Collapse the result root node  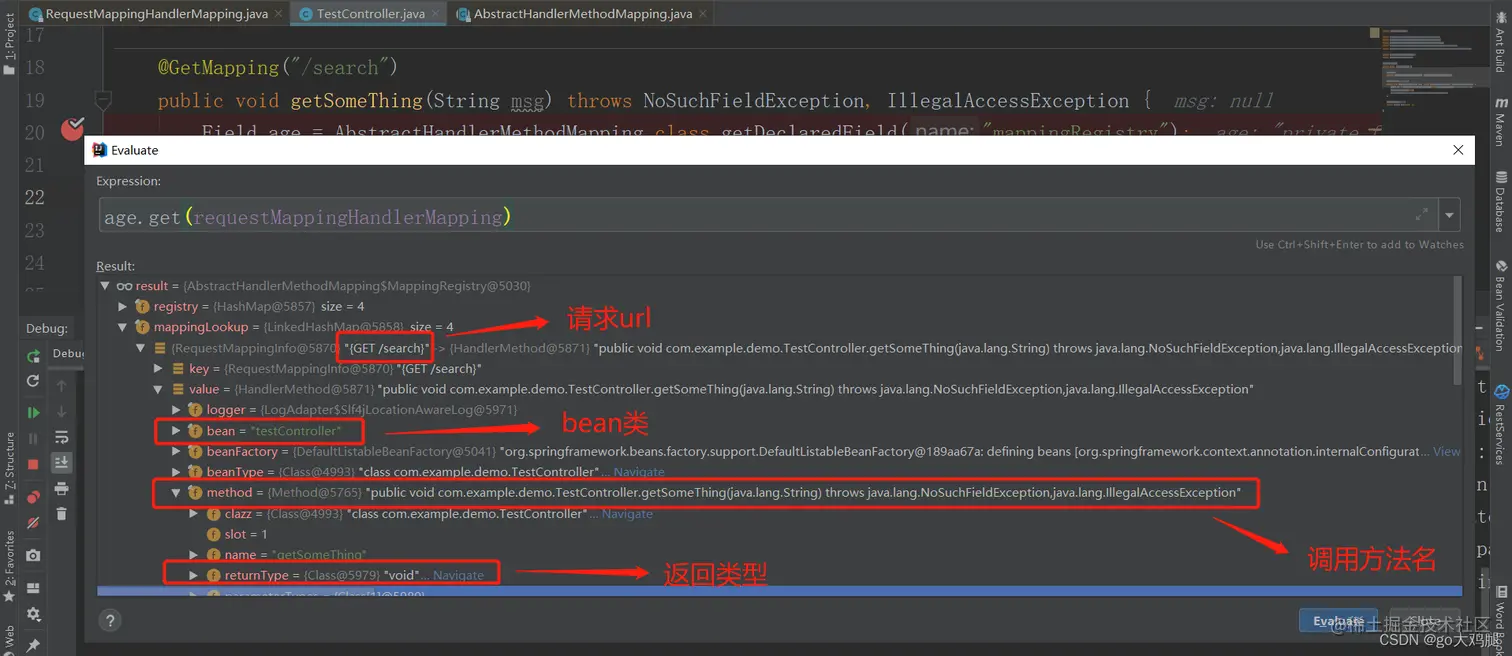pos(105,286)
